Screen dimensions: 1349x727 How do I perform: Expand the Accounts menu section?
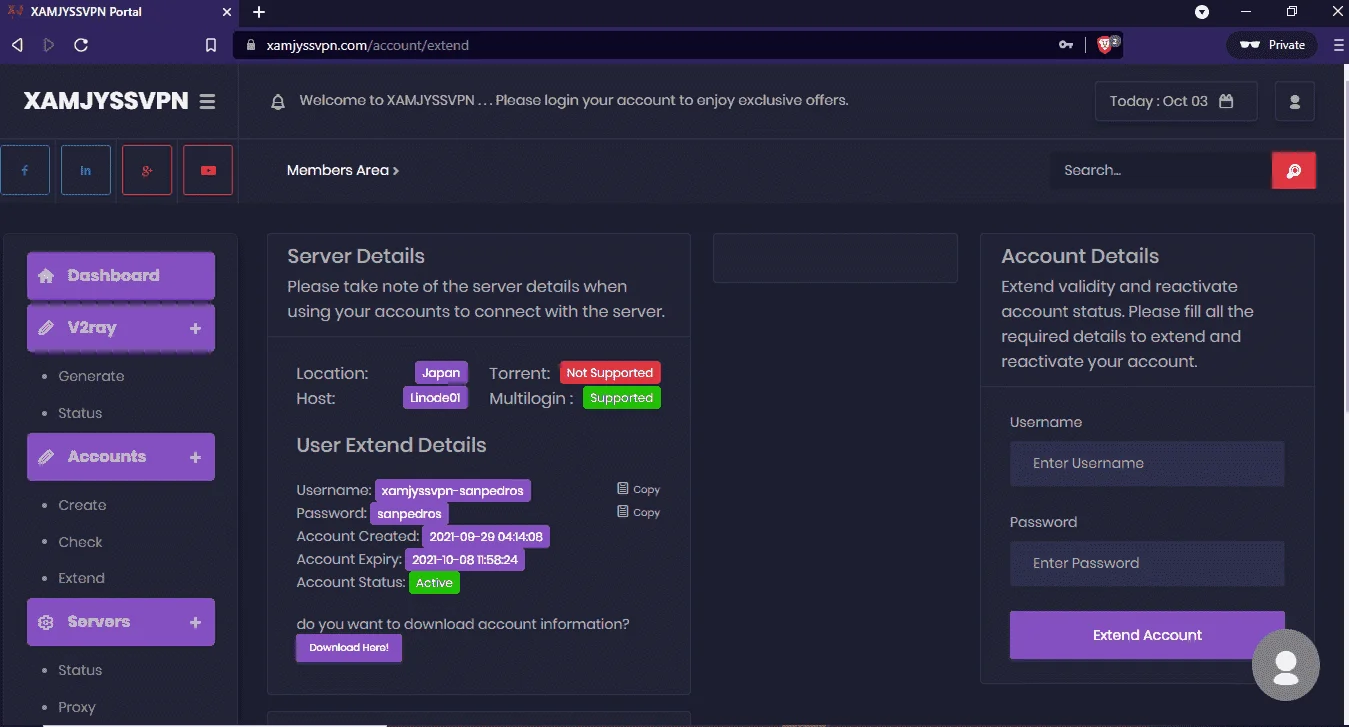point(121,457)
